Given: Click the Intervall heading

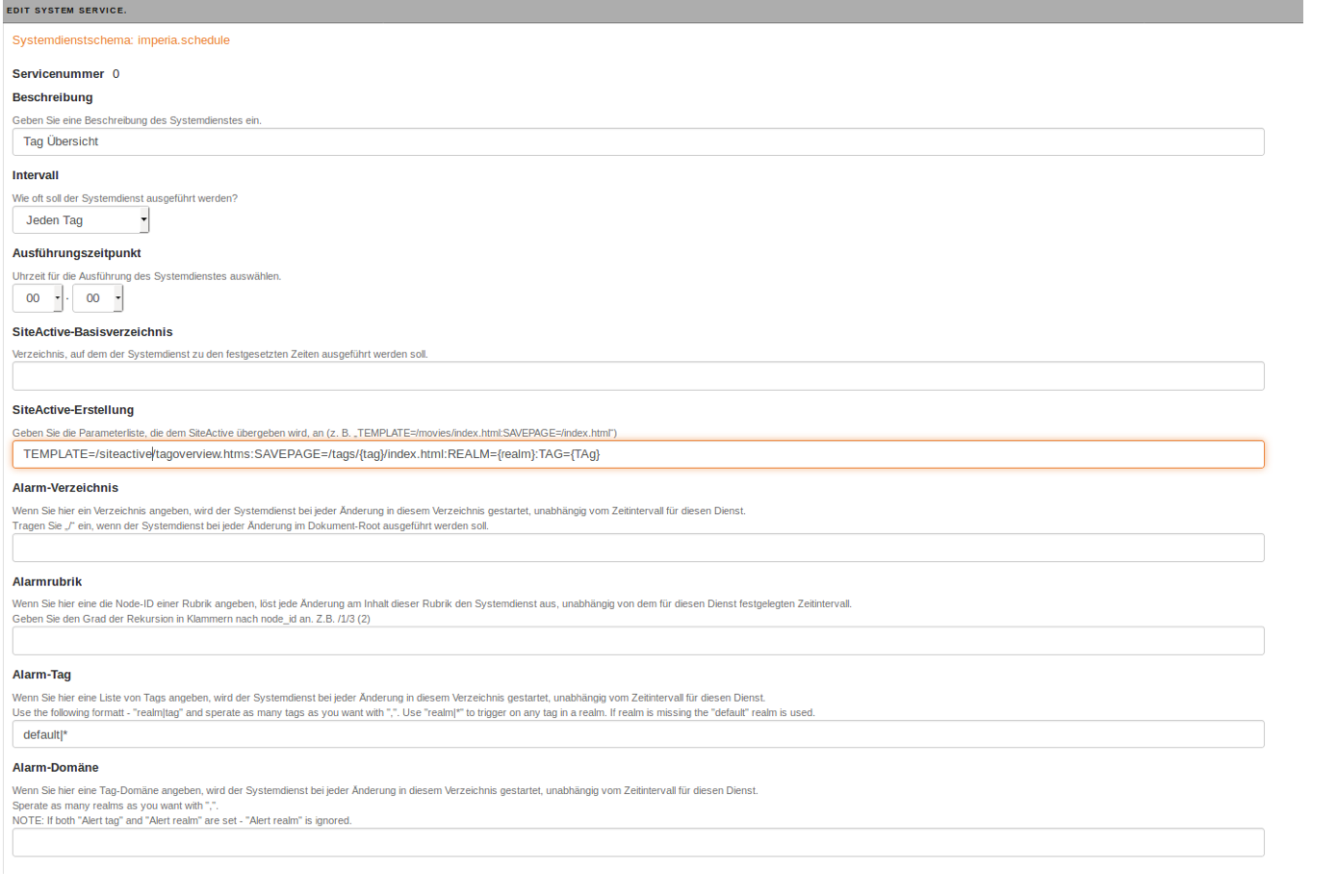Looking at the screenshot, I should click(x=36, y=175).
